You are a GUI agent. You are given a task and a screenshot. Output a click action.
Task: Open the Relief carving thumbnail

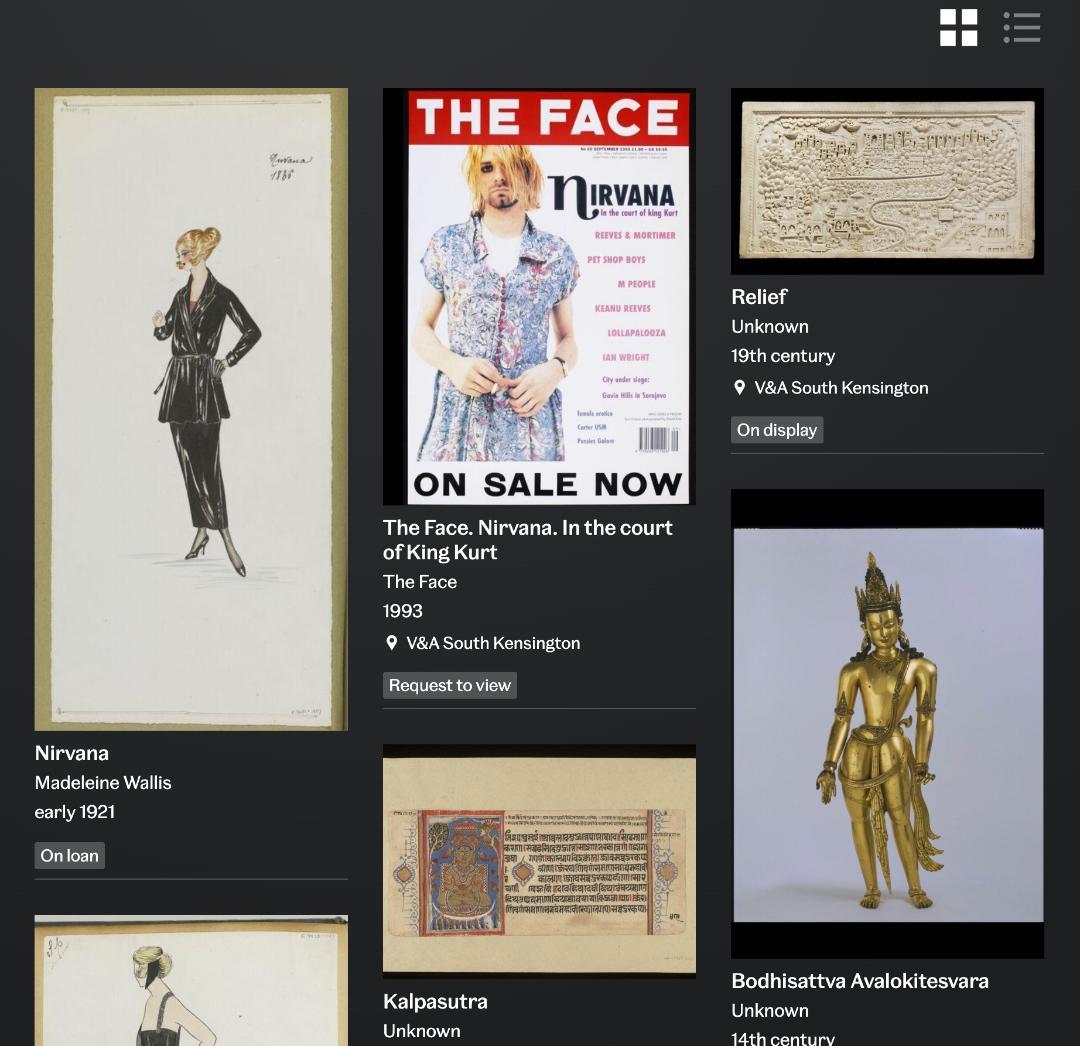click(x=887, y=181)
